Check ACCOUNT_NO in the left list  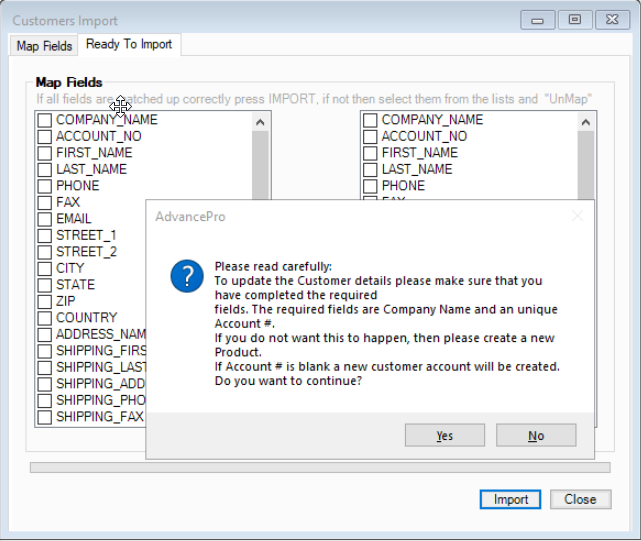click(x=45, y=136)
